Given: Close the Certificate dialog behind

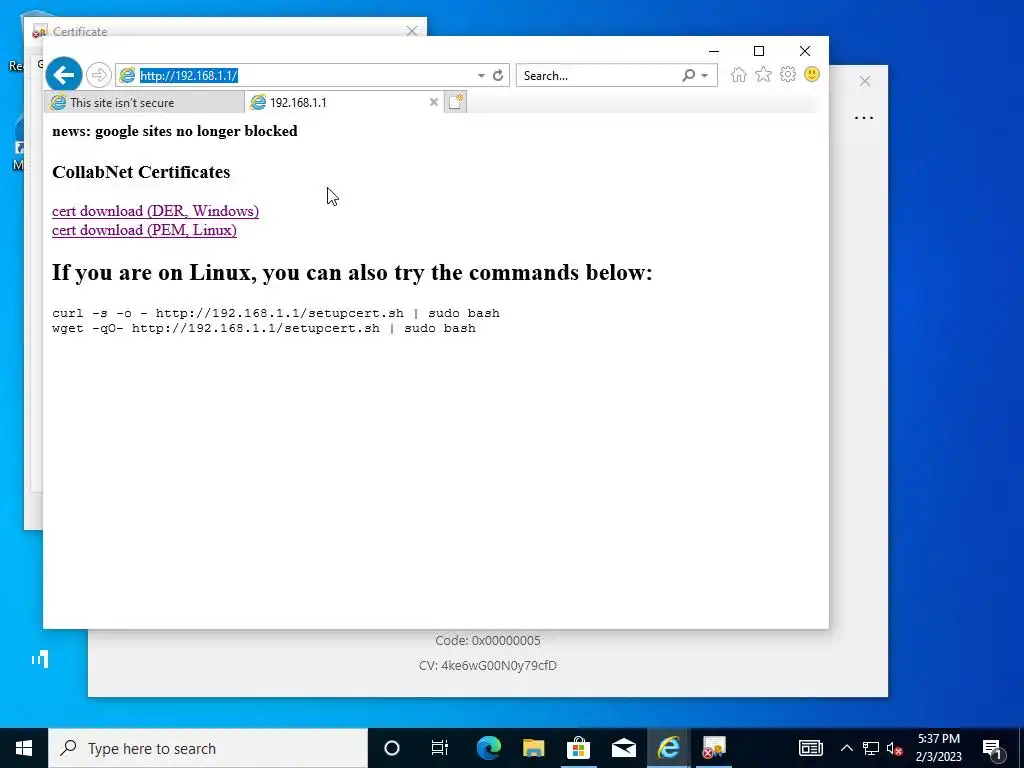Looking at the screenshot, I should (411, 31).
